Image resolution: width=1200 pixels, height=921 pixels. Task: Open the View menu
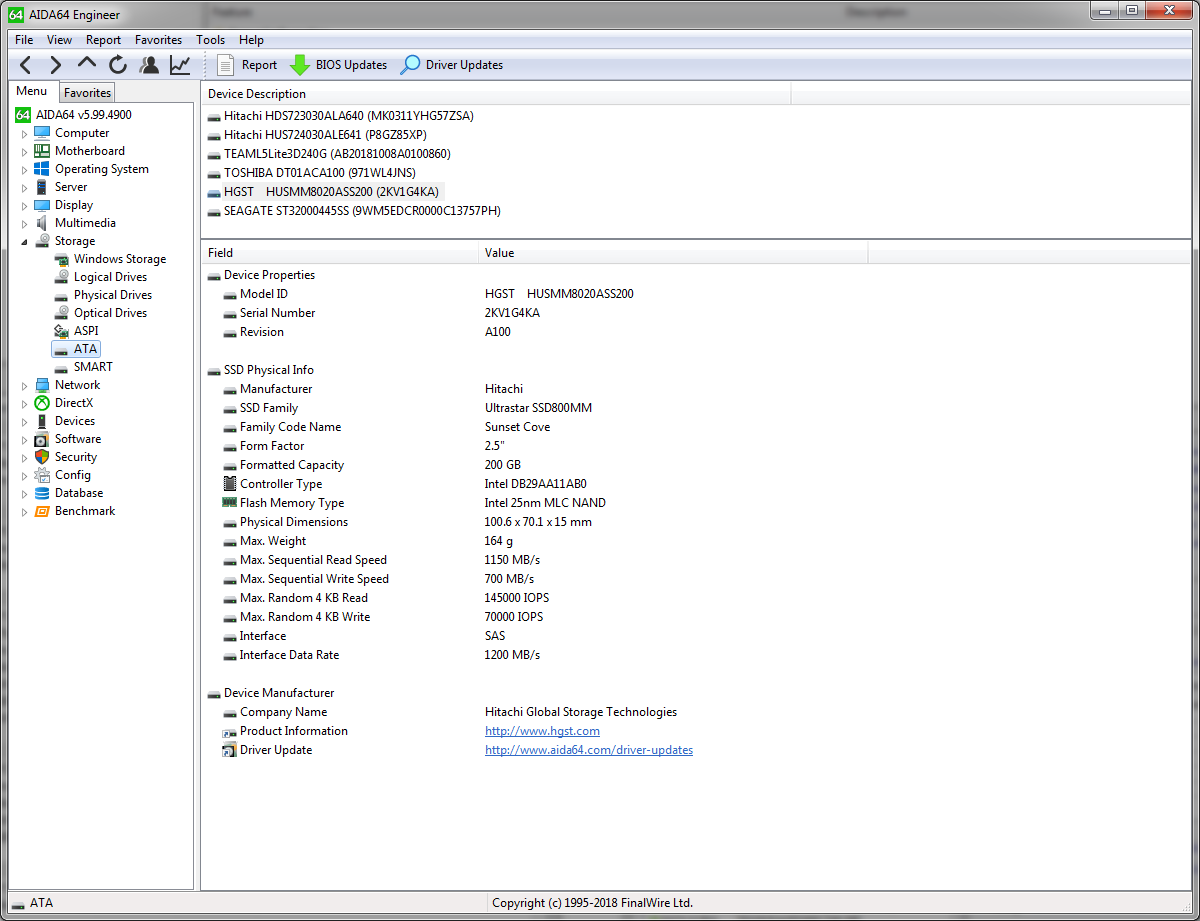(59, 40)
